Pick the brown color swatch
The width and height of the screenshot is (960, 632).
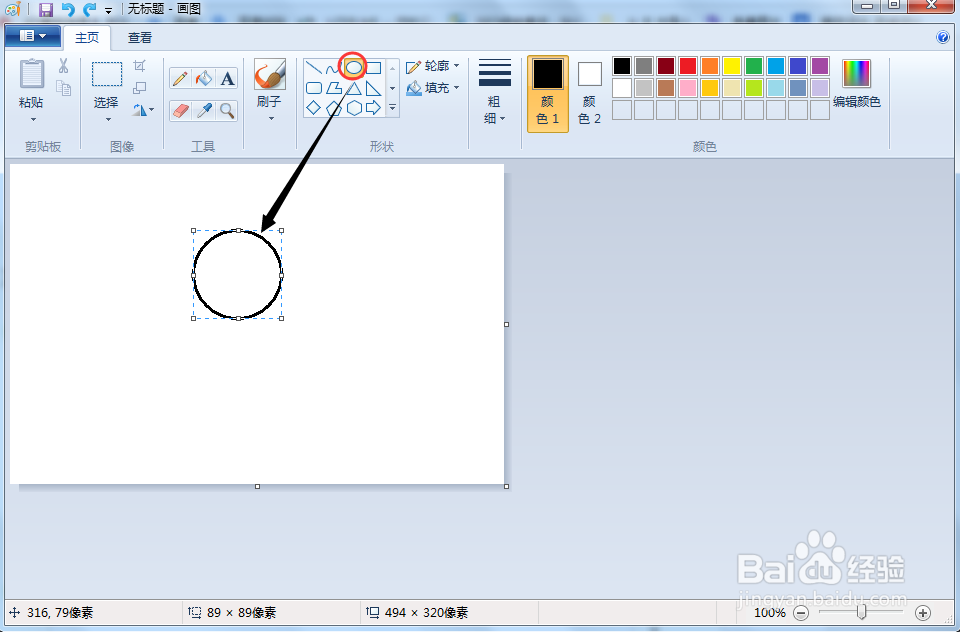(666, 88)
